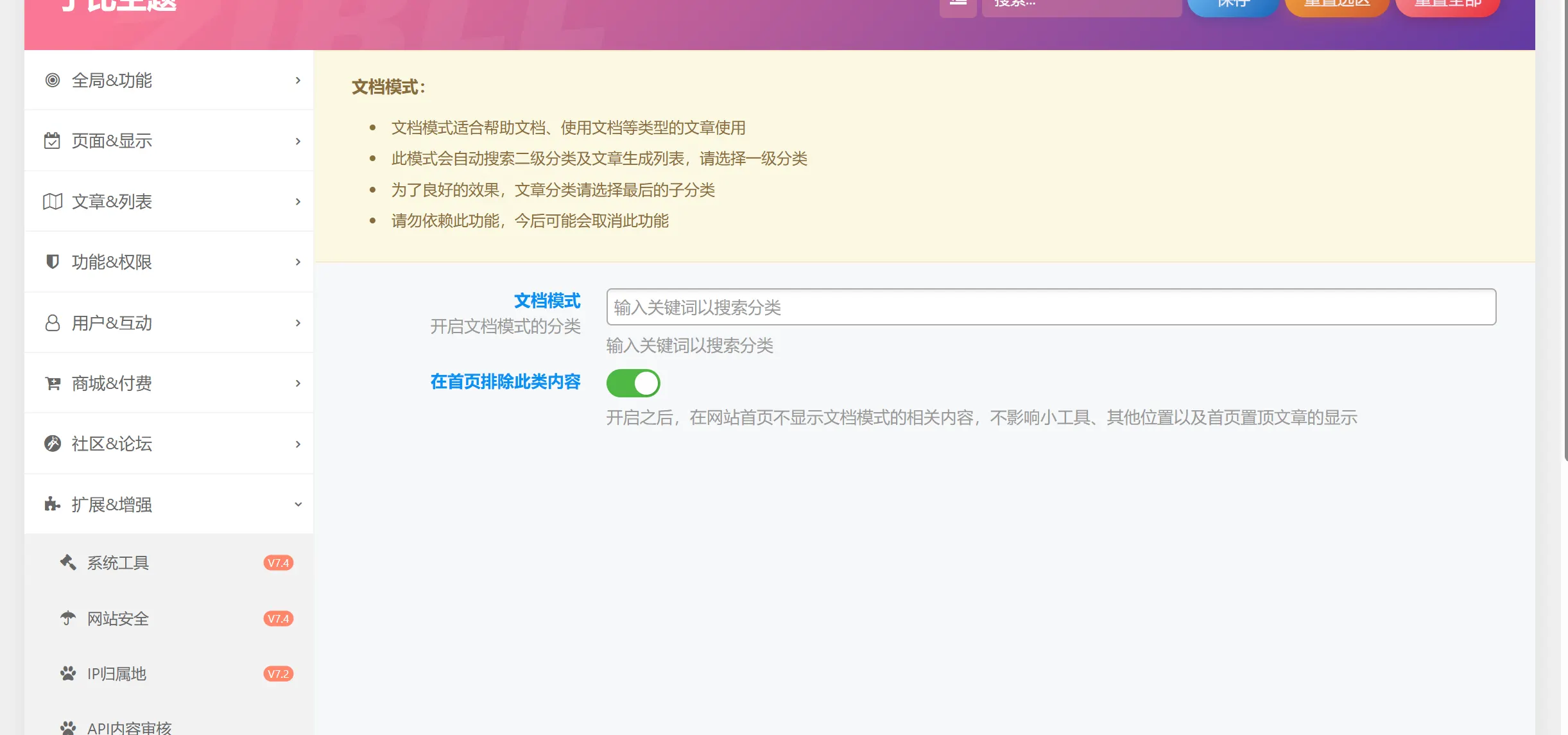
Task: Click the hammer icon of 系统工具
Action: coord(68,562)
